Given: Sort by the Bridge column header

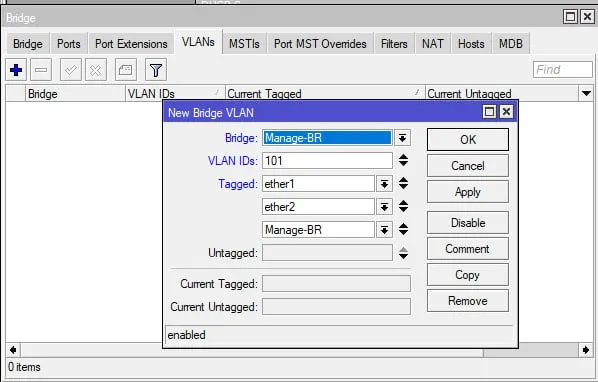Looking at the screenshot, I should coord(75,94).
